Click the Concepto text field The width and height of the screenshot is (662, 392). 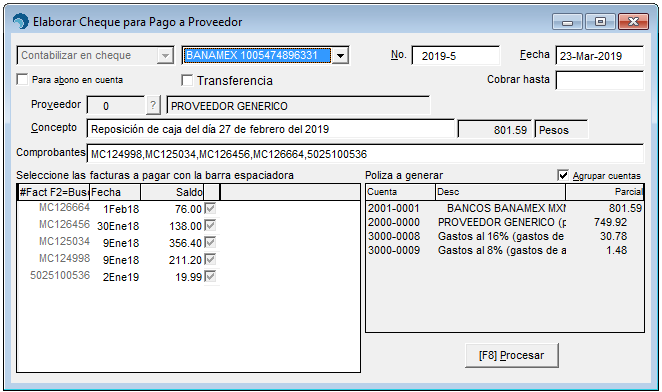click(x=270, y=129)
